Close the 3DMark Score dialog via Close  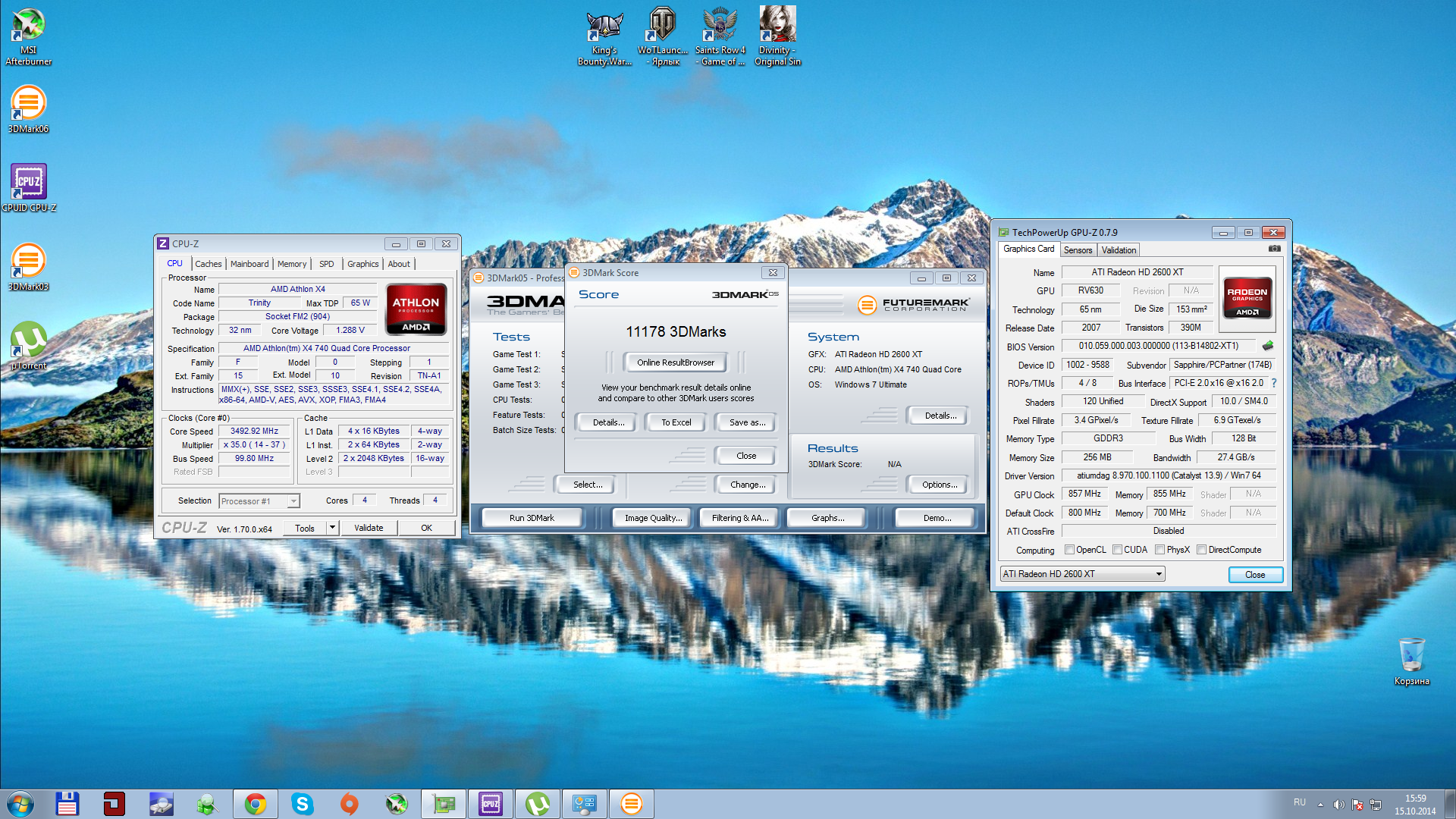pyautogui.click(x=746, y=456)
